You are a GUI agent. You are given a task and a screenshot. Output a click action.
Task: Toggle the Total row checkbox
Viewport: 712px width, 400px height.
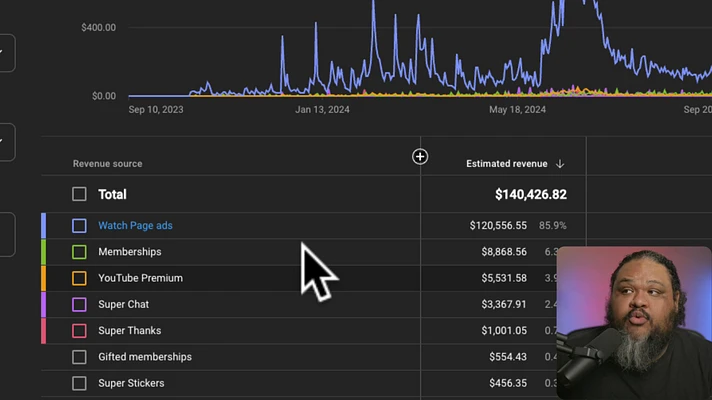(x=79, y=194)
